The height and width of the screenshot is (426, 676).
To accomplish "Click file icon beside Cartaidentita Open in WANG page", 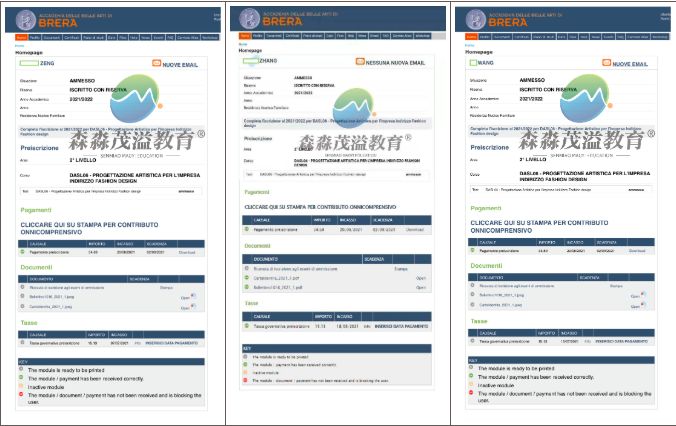I will click(x=643, y=304).
